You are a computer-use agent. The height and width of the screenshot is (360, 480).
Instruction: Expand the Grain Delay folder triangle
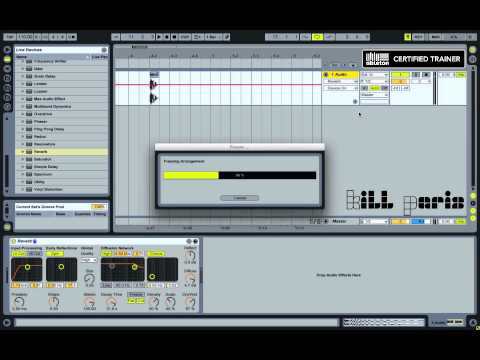click(x=23, y=76)
